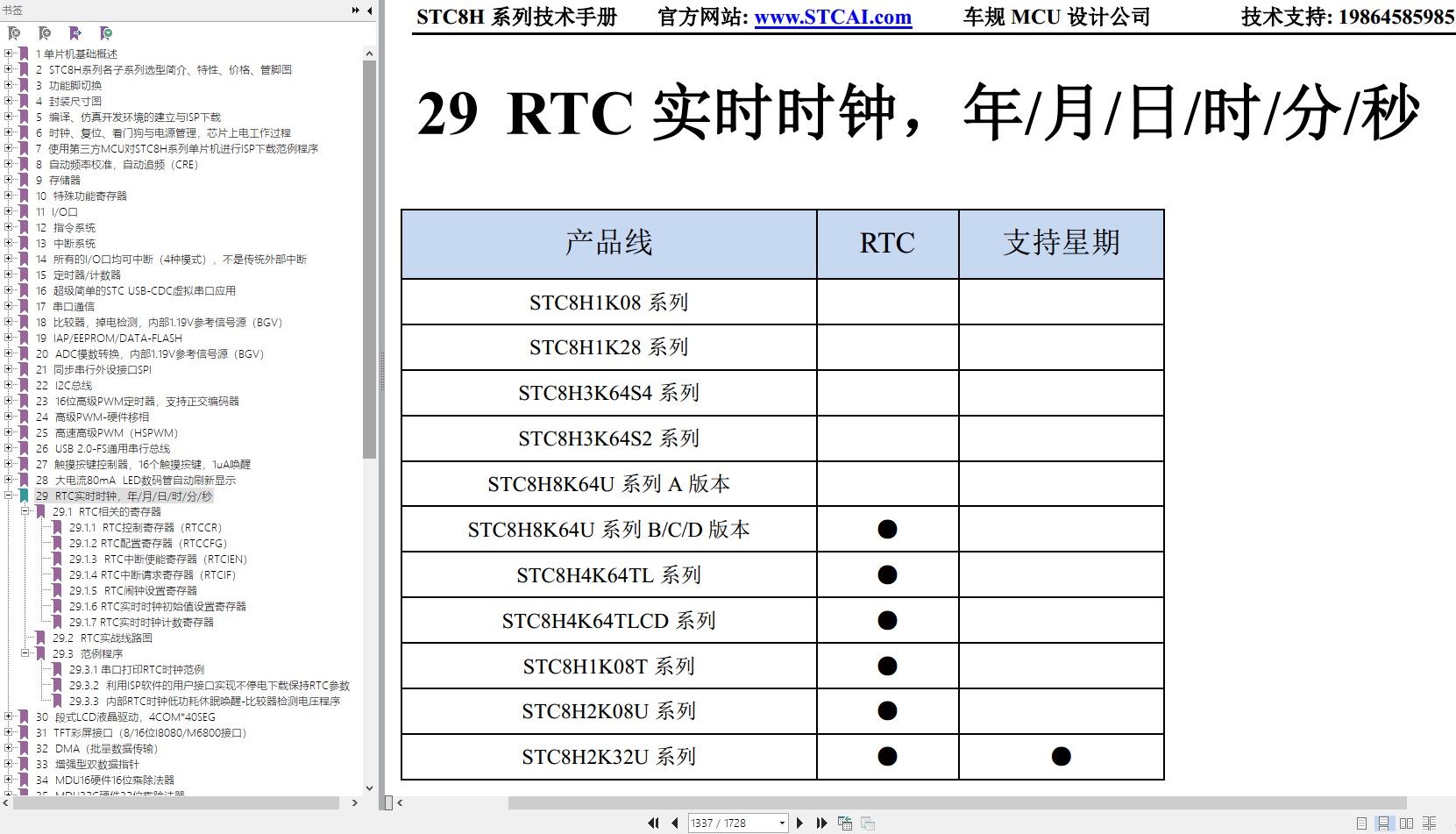Select bookmark 20 ADC模数转换
Screen dimensions: 1456x834
pos(150,354)
